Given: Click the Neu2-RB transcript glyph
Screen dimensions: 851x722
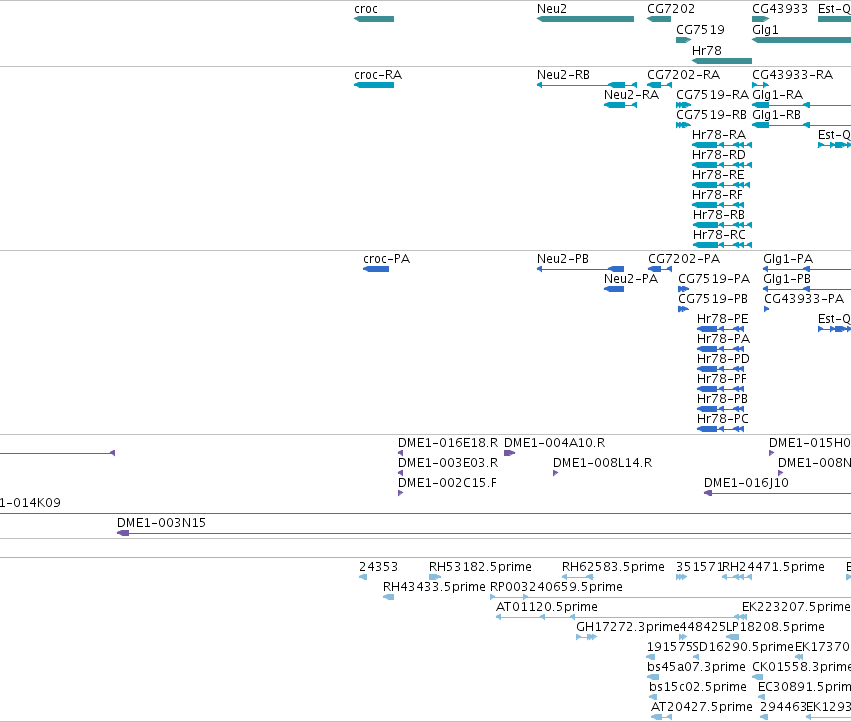Looking at the screenshot, I should click(x=587, y=85).
